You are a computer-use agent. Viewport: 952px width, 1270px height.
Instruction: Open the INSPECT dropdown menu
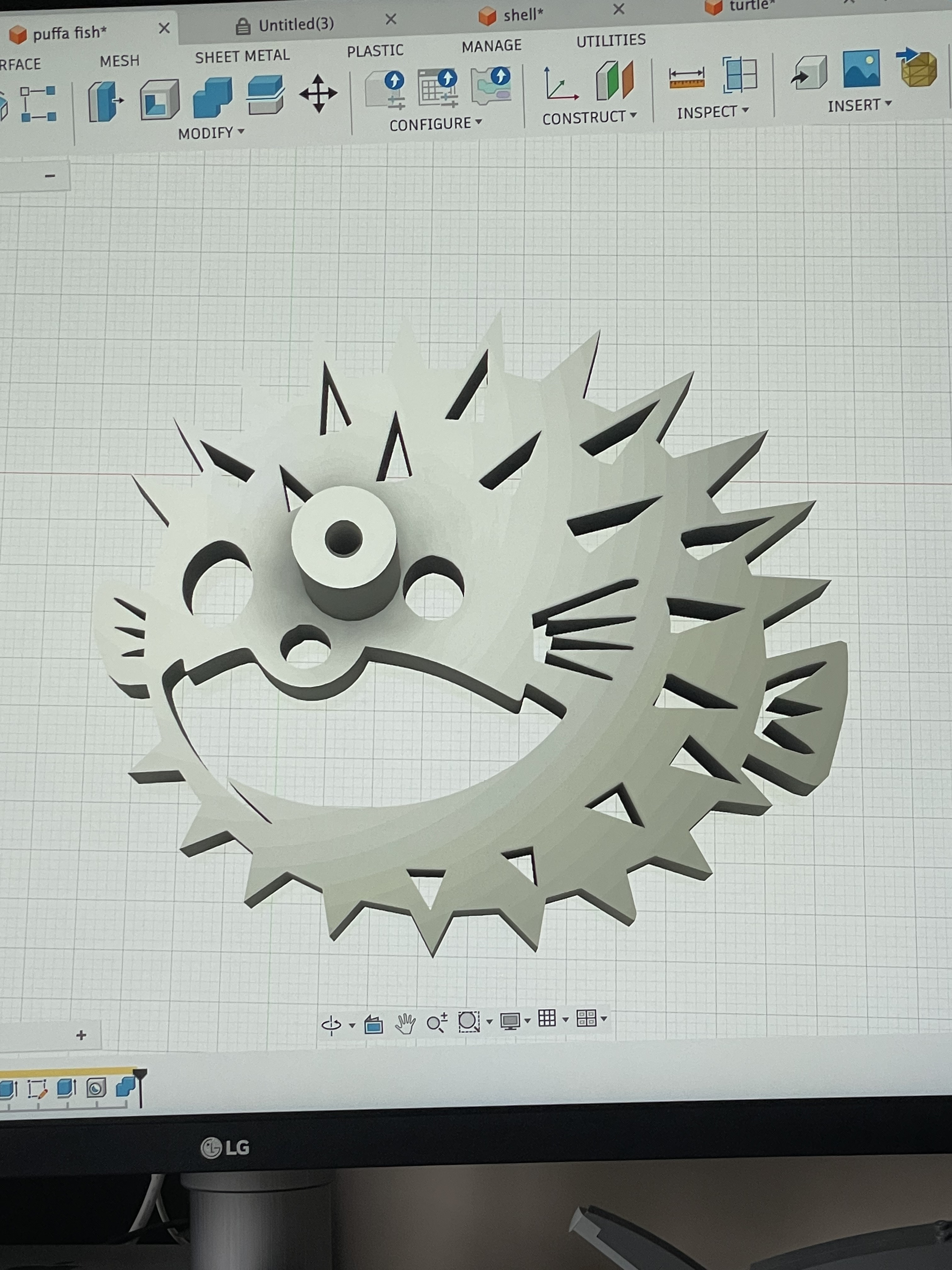point(713,112)
